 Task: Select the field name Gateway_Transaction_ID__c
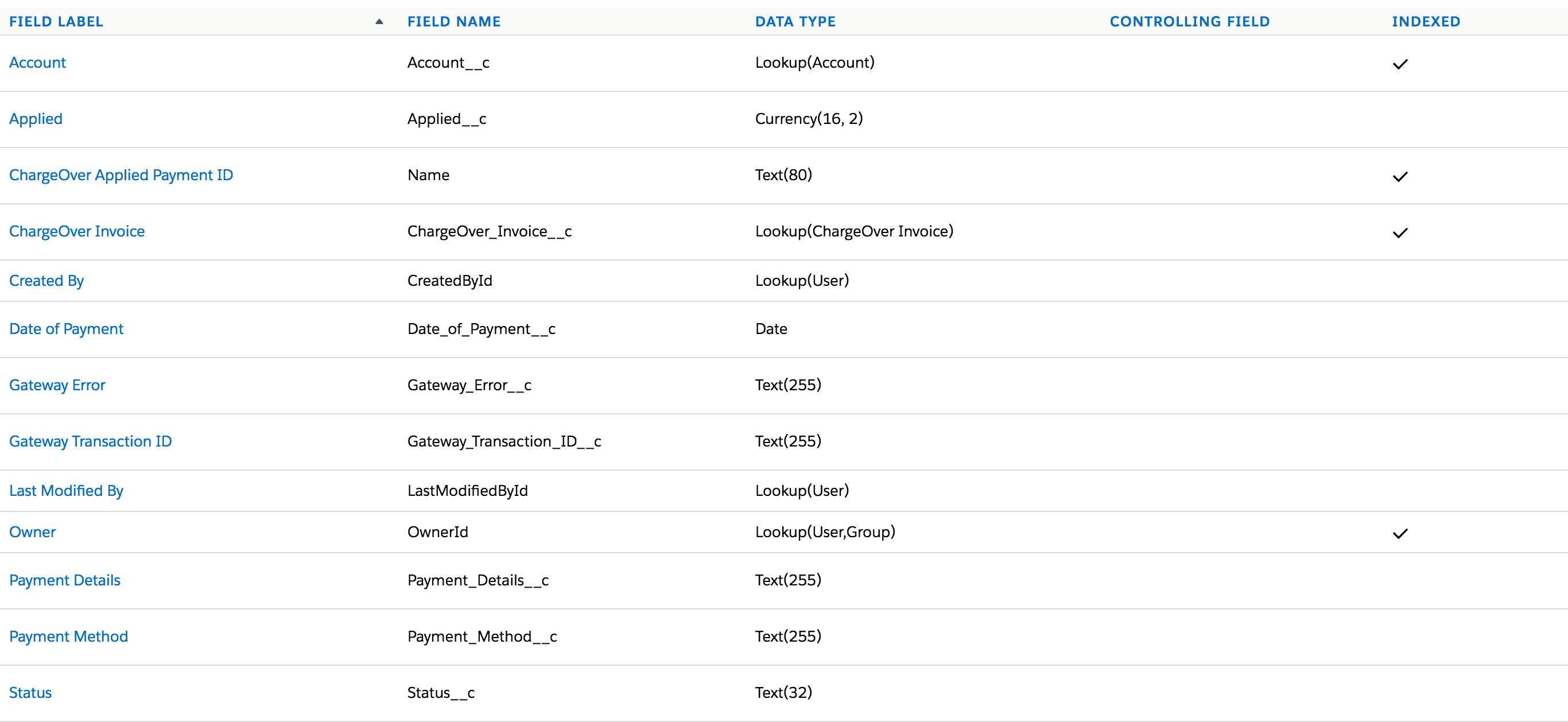pos(504,441)
